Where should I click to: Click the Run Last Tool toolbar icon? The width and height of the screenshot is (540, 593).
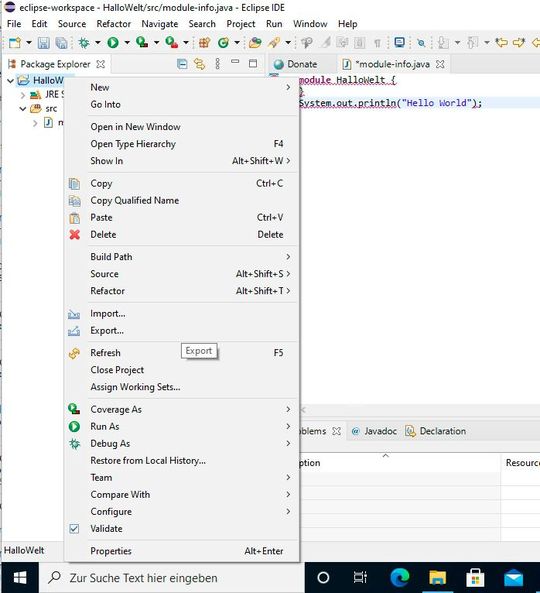click(172, 42)
